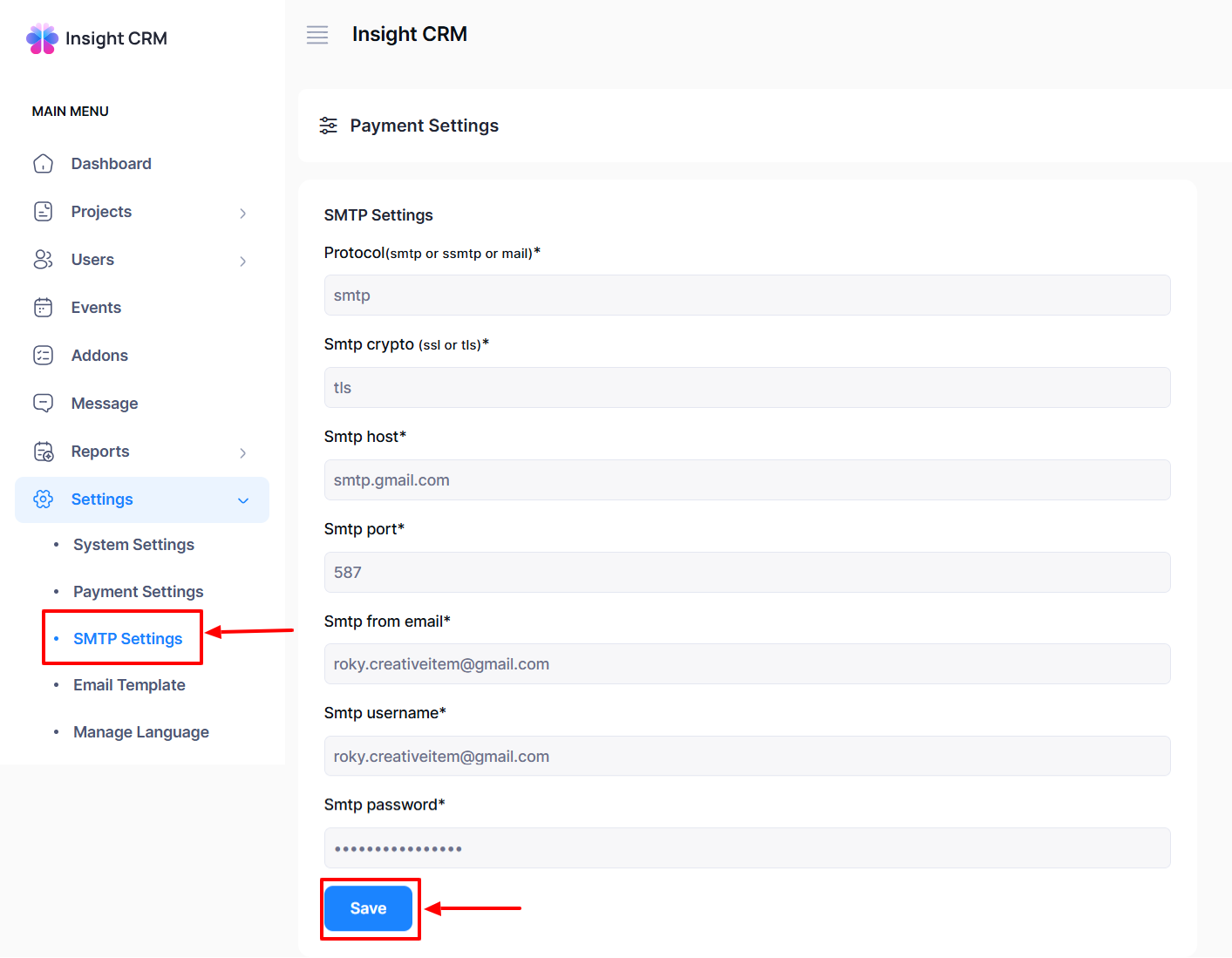The image size is (1232, 958).
Task: Click the Events calendar icon
Action: [x=43, y=308]
